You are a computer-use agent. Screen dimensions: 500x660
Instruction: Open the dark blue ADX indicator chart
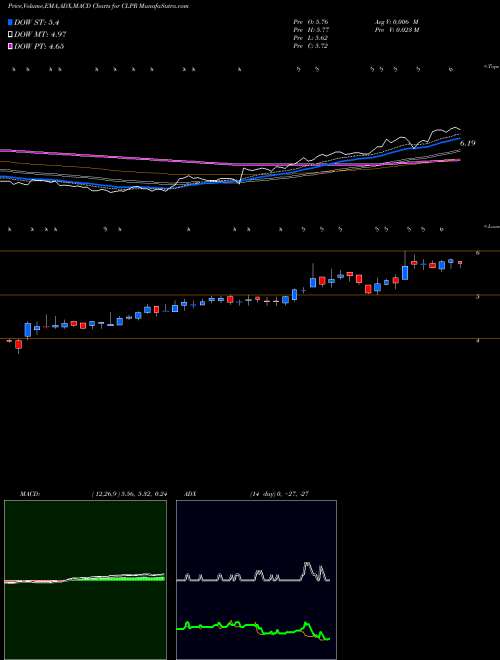(x=256, y=580)
